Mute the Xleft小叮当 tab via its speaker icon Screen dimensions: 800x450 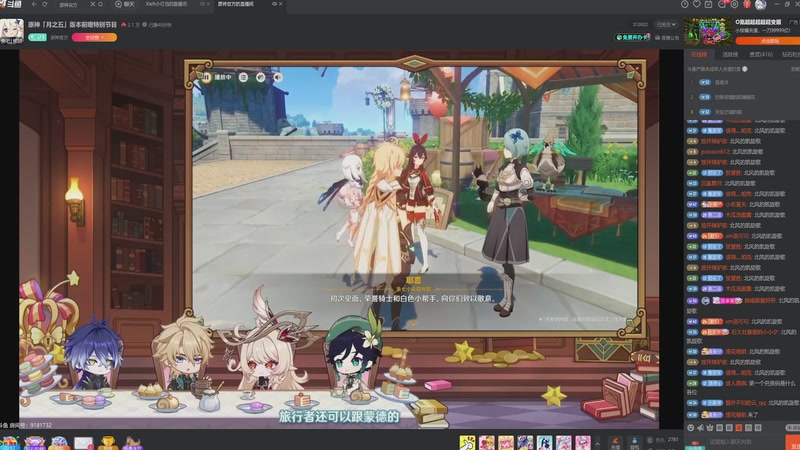pyautogui.click(x=203, y=4)
